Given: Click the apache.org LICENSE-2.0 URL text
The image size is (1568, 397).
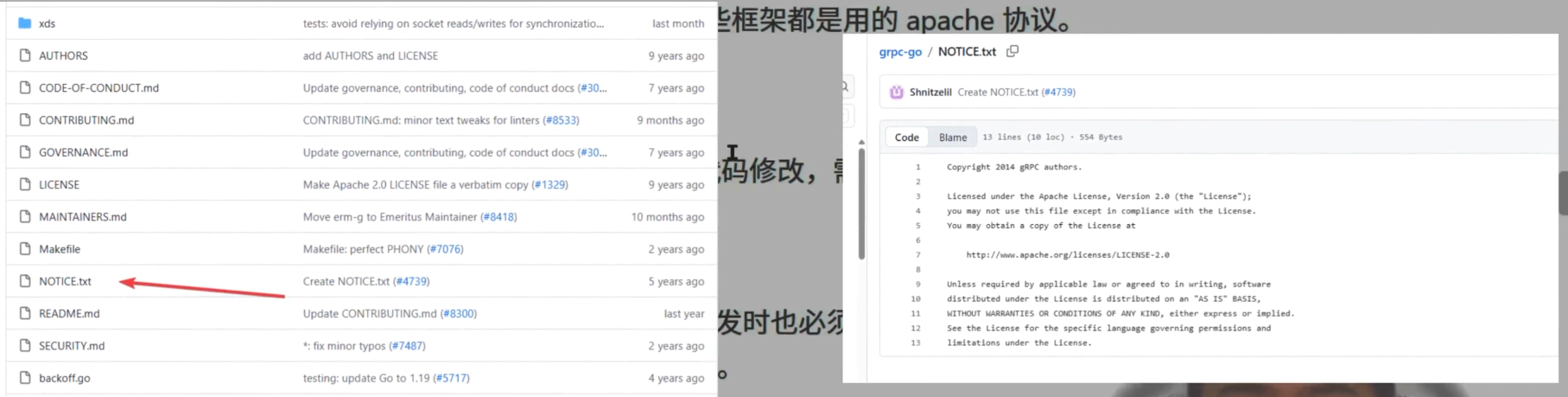Looking at the screenshot, I should click(x=1068, y=255).
